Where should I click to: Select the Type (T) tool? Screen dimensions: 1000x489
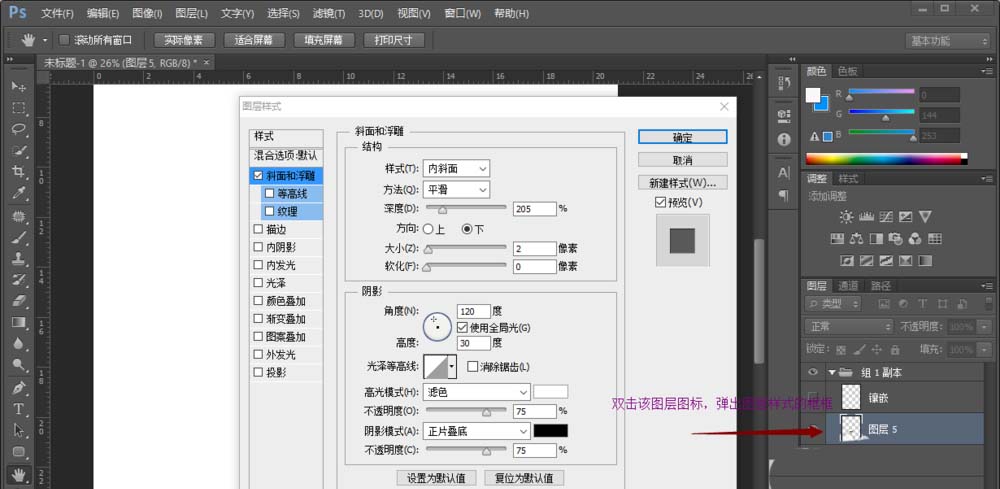pos(18,409)
